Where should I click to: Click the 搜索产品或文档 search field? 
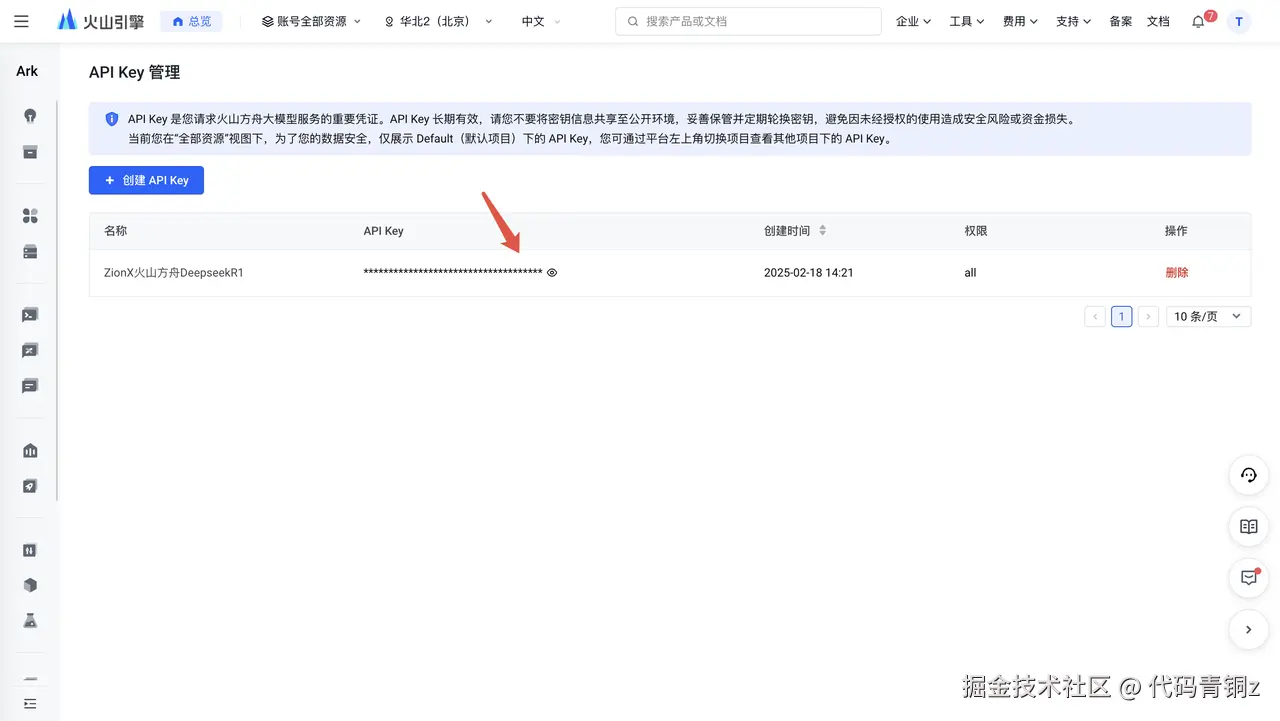click(748, 21)
